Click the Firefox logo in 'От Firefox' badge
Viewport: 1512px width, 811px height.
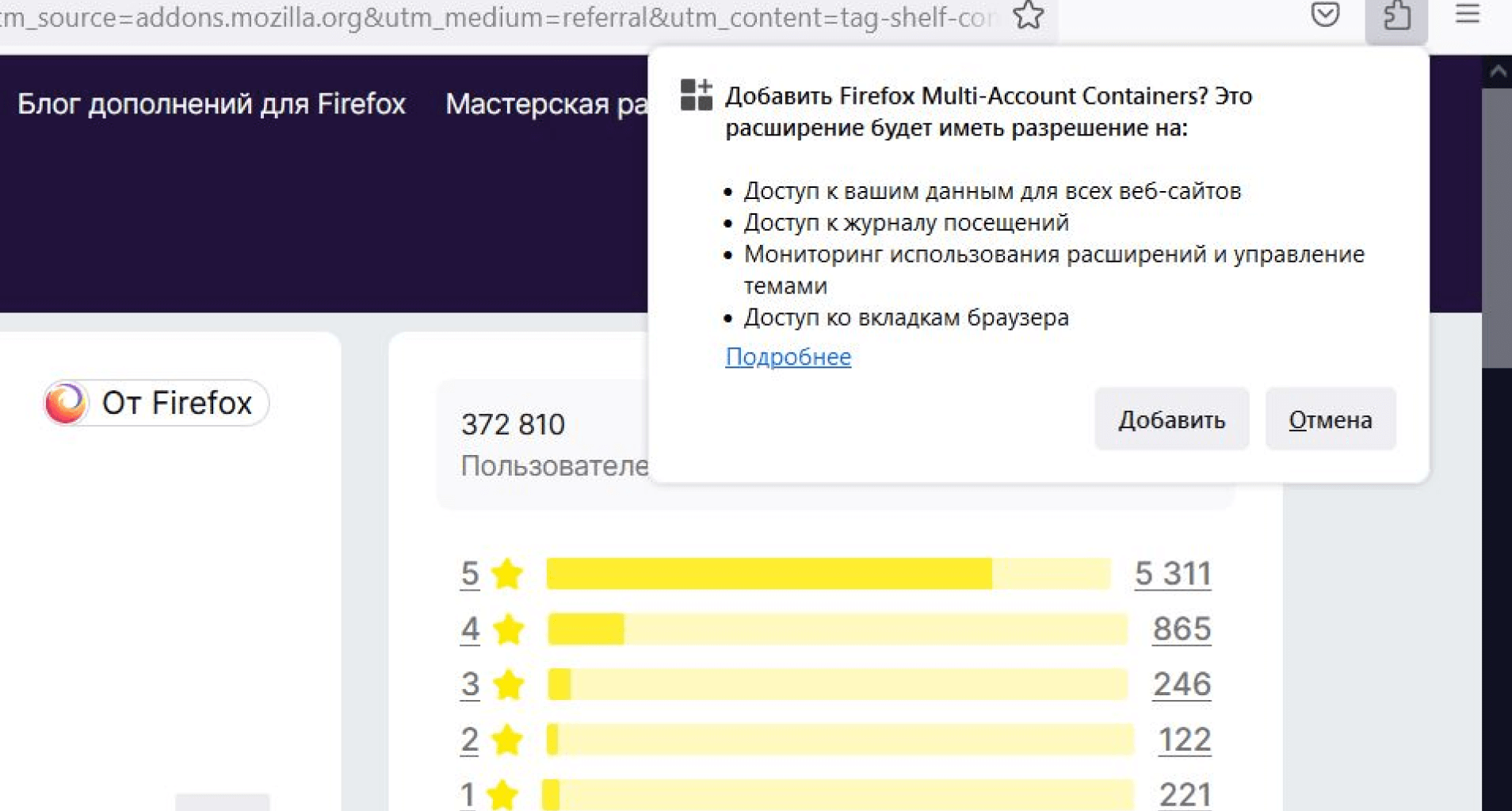point(66,403)
